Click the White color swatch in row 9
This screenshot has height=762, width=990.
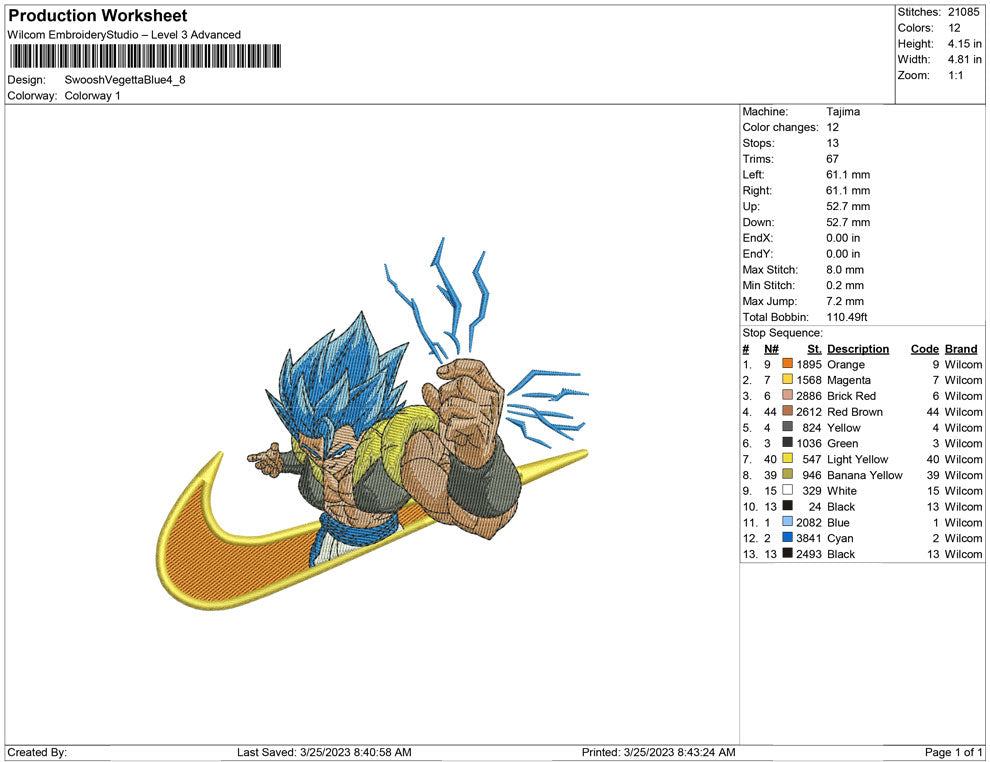tap(787, 490)
